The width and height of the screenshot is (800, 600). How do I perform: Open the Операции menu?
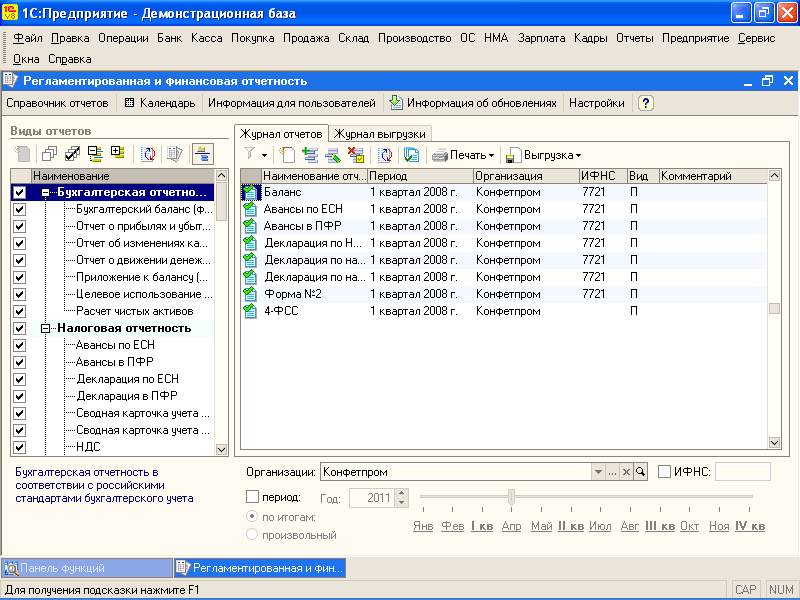coord(123,38)
